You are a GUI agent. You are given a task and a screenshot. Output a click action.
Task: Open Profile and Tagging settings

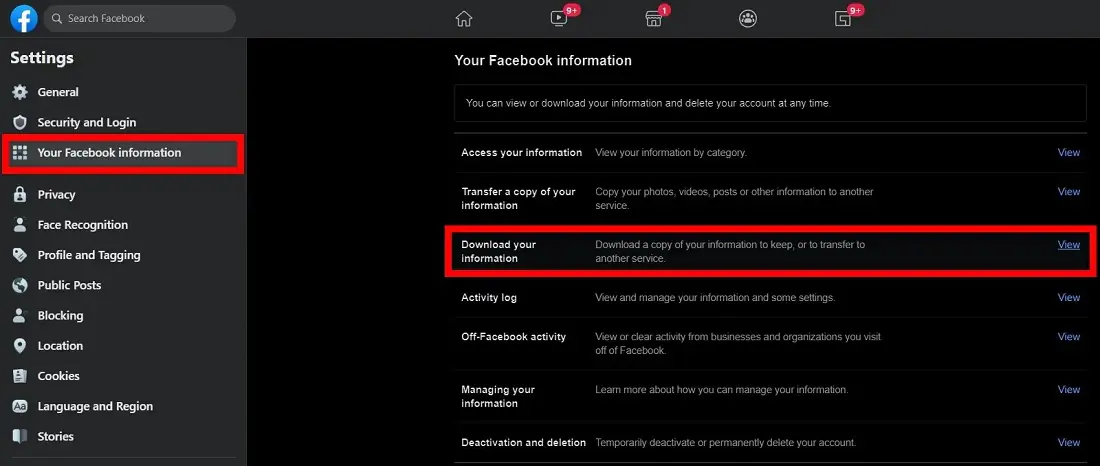[x=88, y=255]
